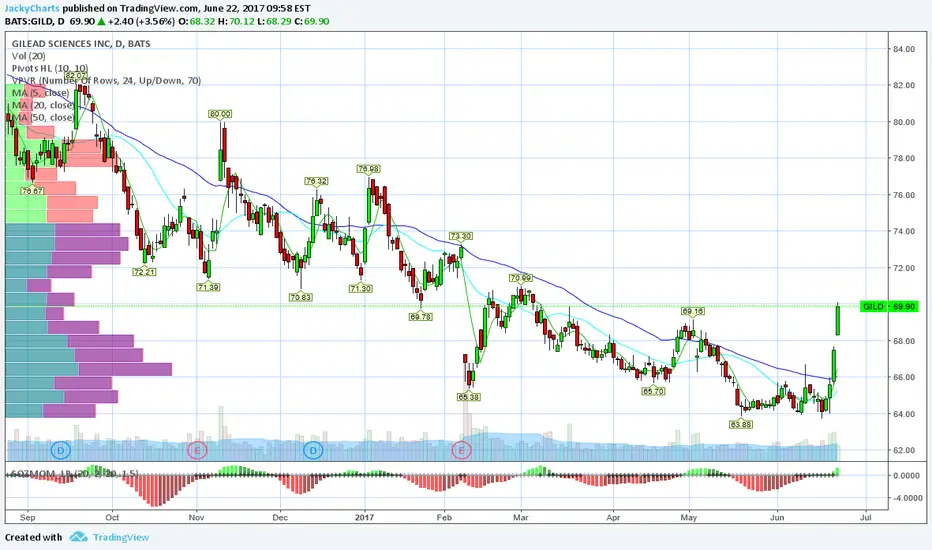Select the 63.88 pivot low label
Screen dimensions: 932x550
click(x=741, y=425)
